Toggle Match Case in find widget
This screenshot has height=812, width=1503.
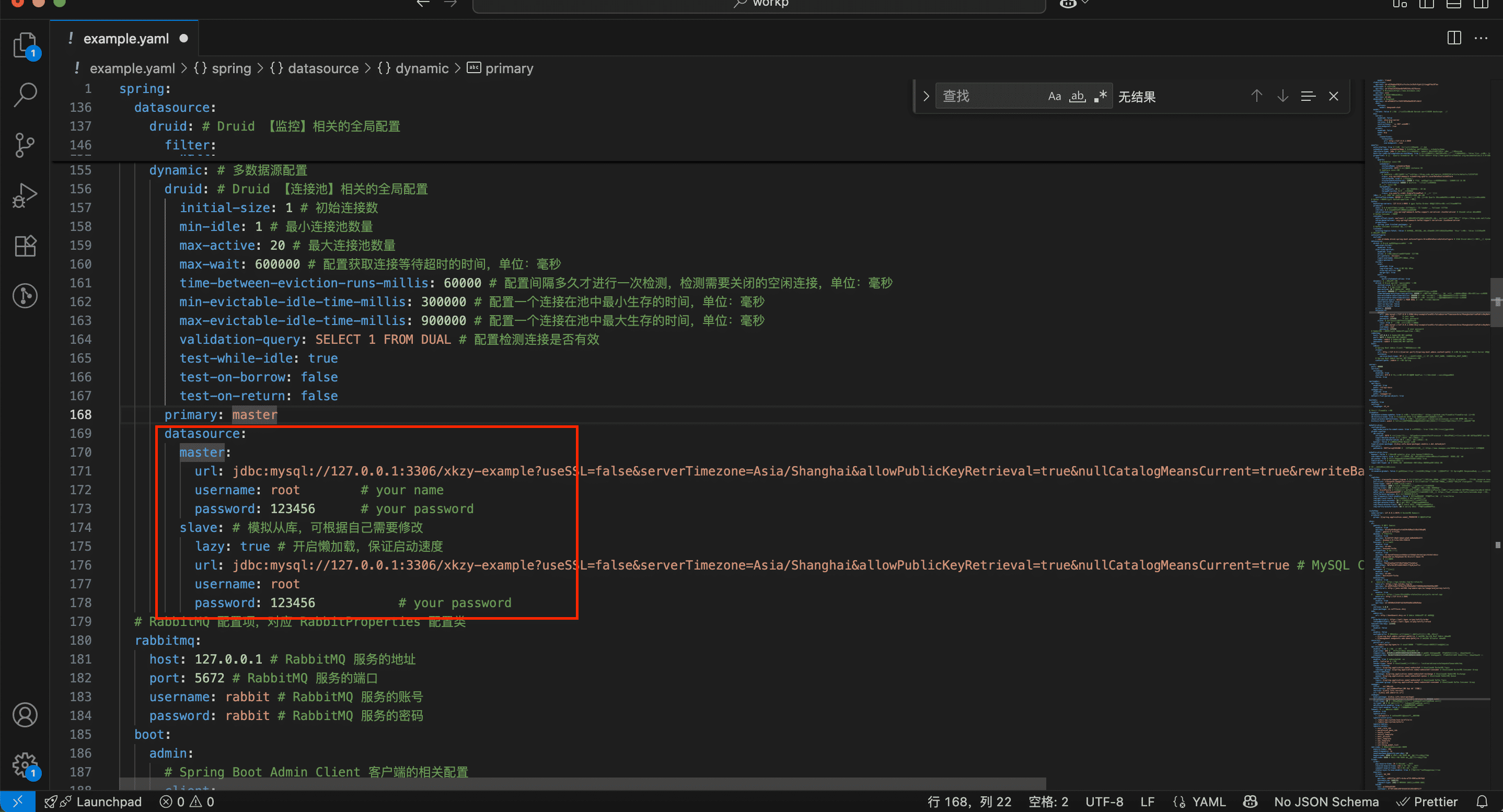[1054, 96]
